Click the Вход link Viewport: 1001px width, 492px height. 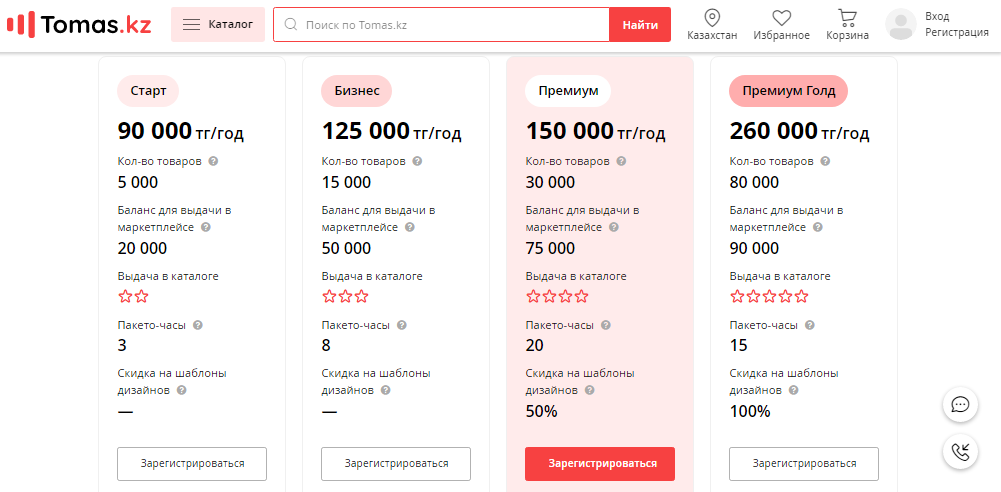coord(937,17)
